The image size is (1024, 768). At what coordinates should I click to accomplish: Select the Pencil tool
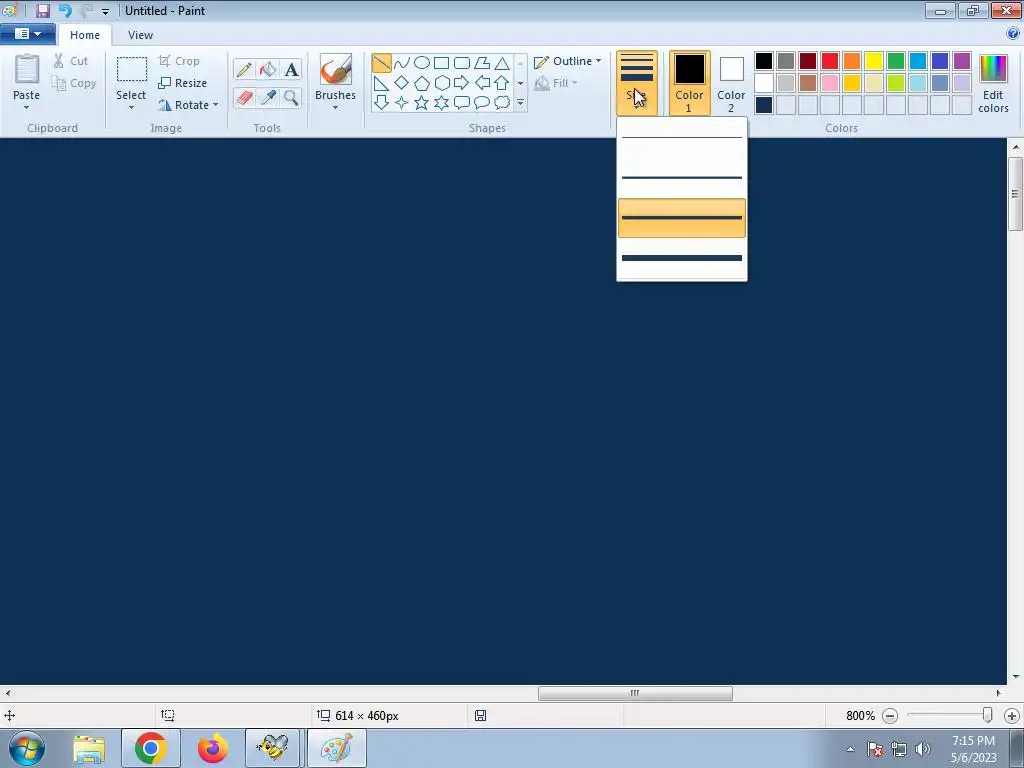[244, 69]
